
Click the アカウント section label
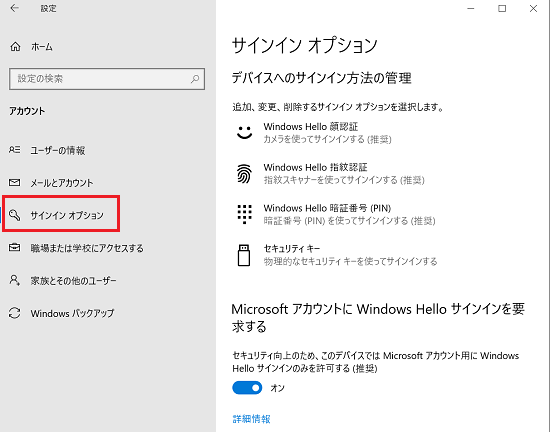[x=27, y=111]
